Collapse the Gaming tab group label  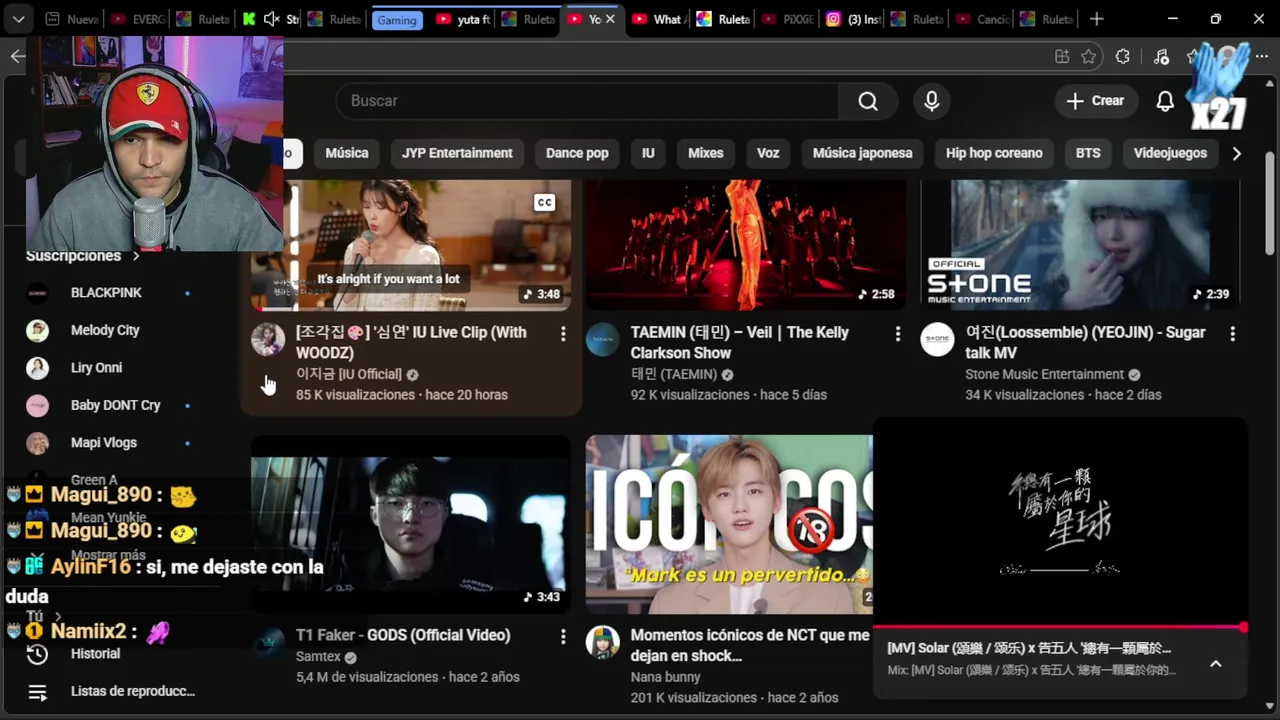396,20
